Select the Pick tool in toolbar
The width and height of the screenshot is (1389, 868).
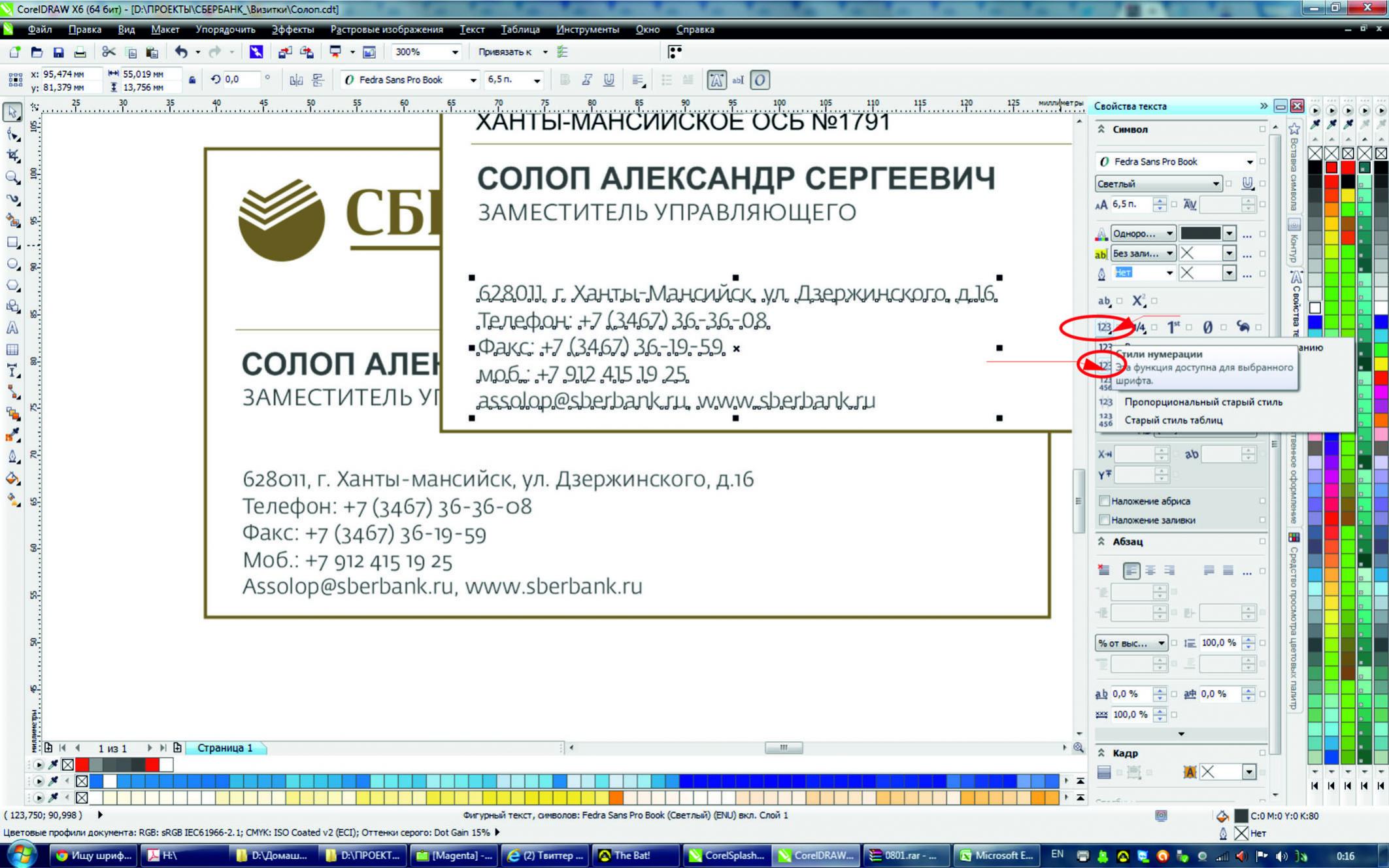pos(13,112)
